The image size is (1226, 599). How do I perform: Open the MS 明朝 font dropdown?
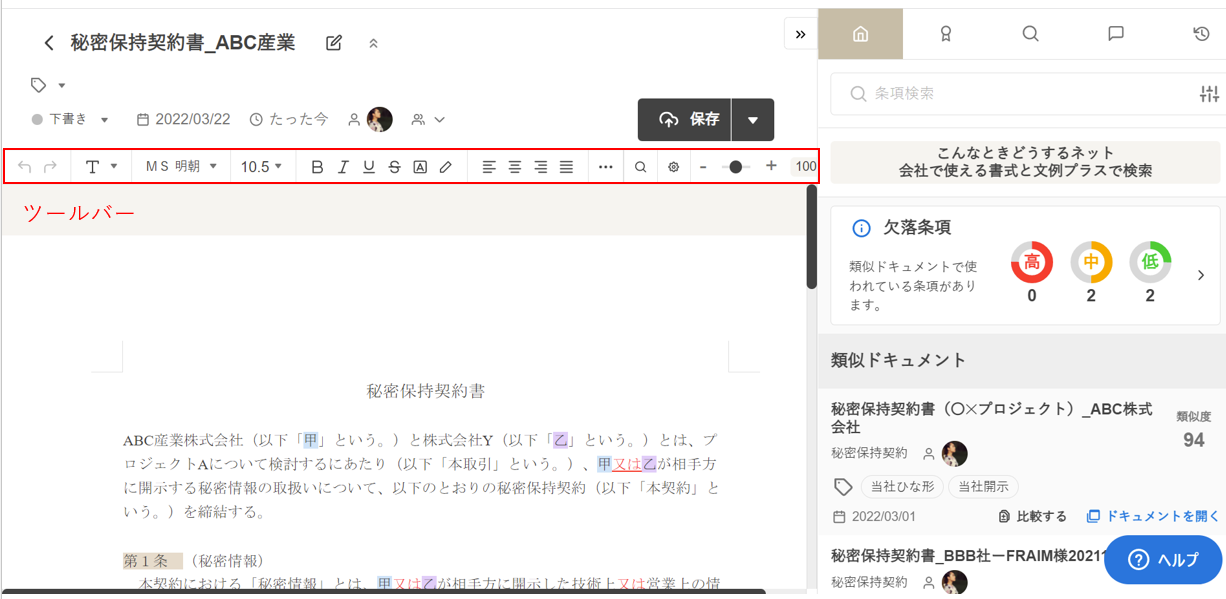coord(181,167)
